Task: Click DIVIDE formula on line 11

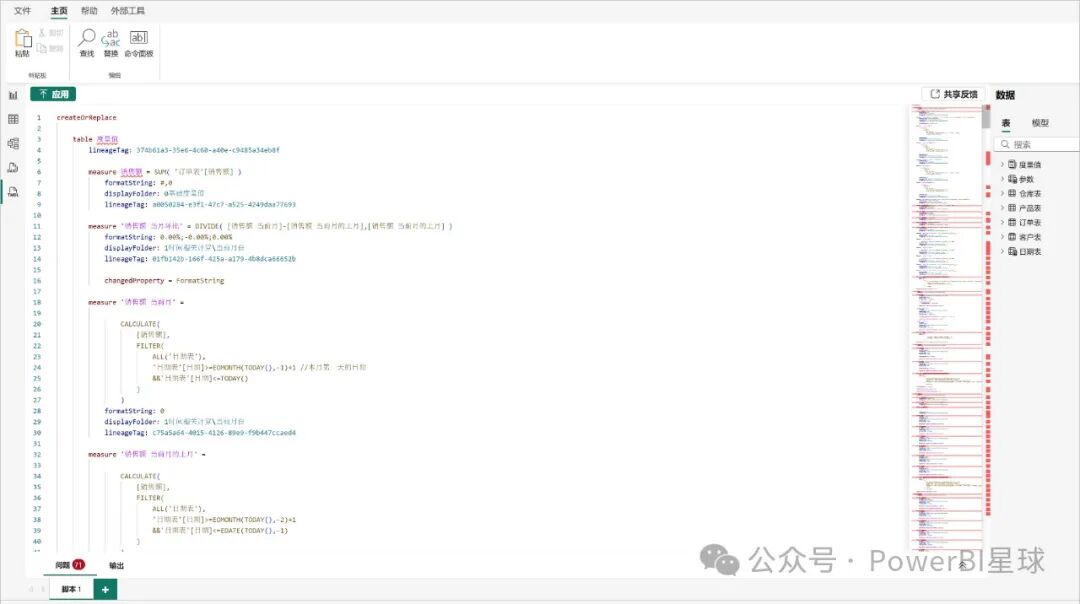Action: pos(323,226)
